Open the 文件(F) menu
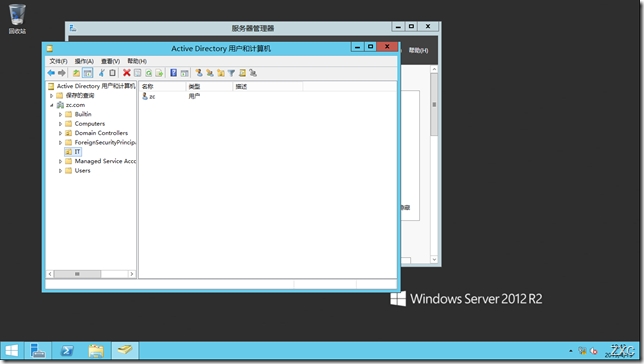This screenshot has width=644, height=364. pyautogui.click(x=58, y=61)
